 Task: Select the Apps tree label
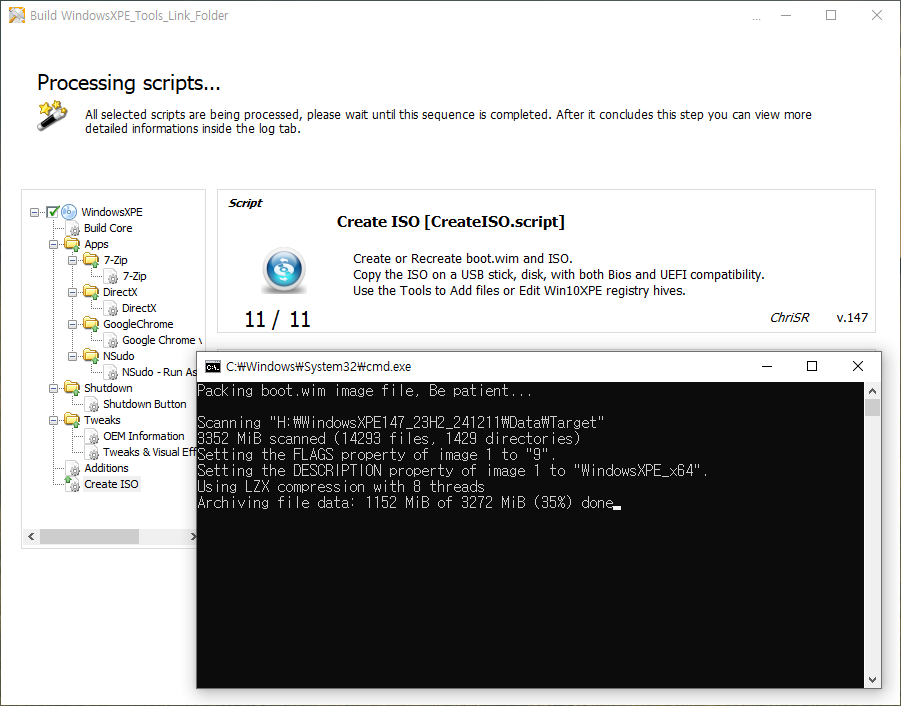point(97,244)
